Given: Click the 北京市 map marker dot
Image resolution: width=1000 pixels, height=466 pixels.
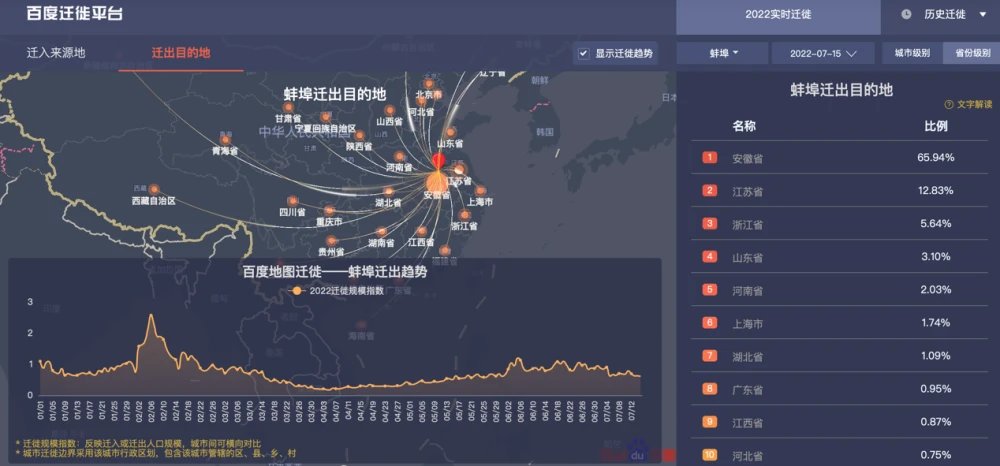Looking at the screenshot, I should coord(429,84).
